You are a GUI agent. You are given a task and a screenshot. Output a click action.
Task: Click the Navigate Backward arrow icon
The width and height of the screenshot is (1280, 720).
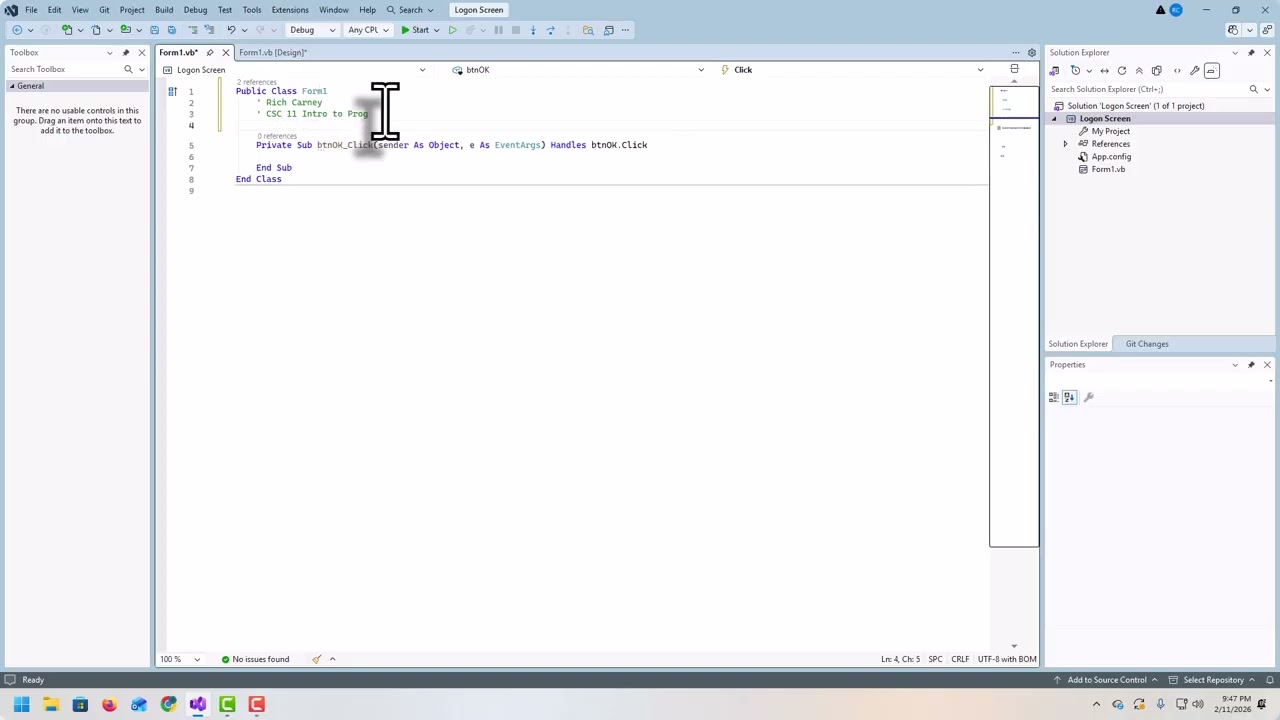pos(17,30)
